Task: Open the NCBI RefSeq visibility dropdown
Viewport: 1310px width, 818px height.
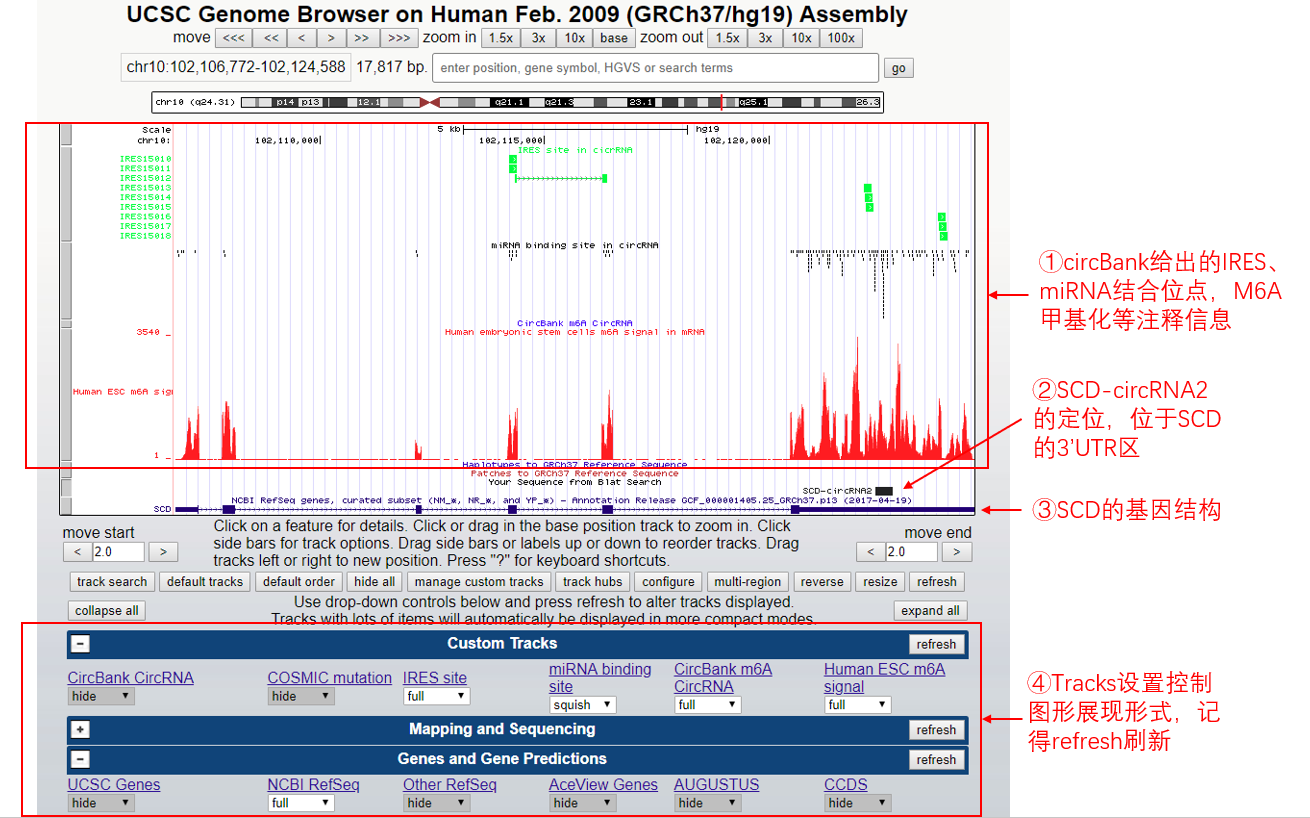Action: [x=300, y=803]
